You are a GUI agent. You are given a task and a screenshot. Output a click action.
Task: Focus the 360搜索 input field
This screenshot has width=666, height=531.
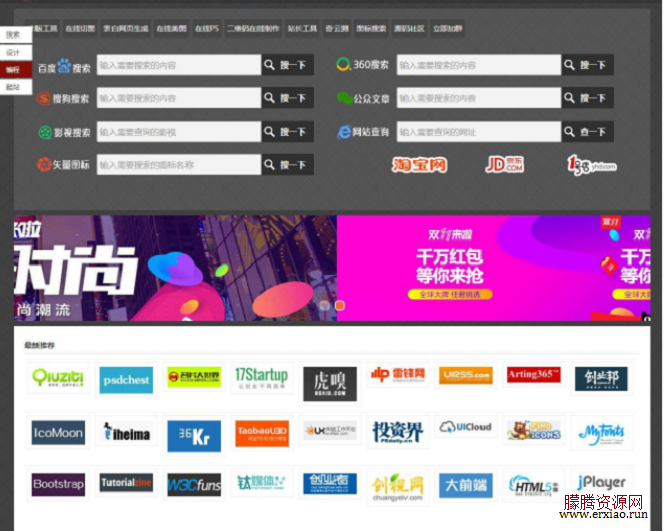[479, 65]
